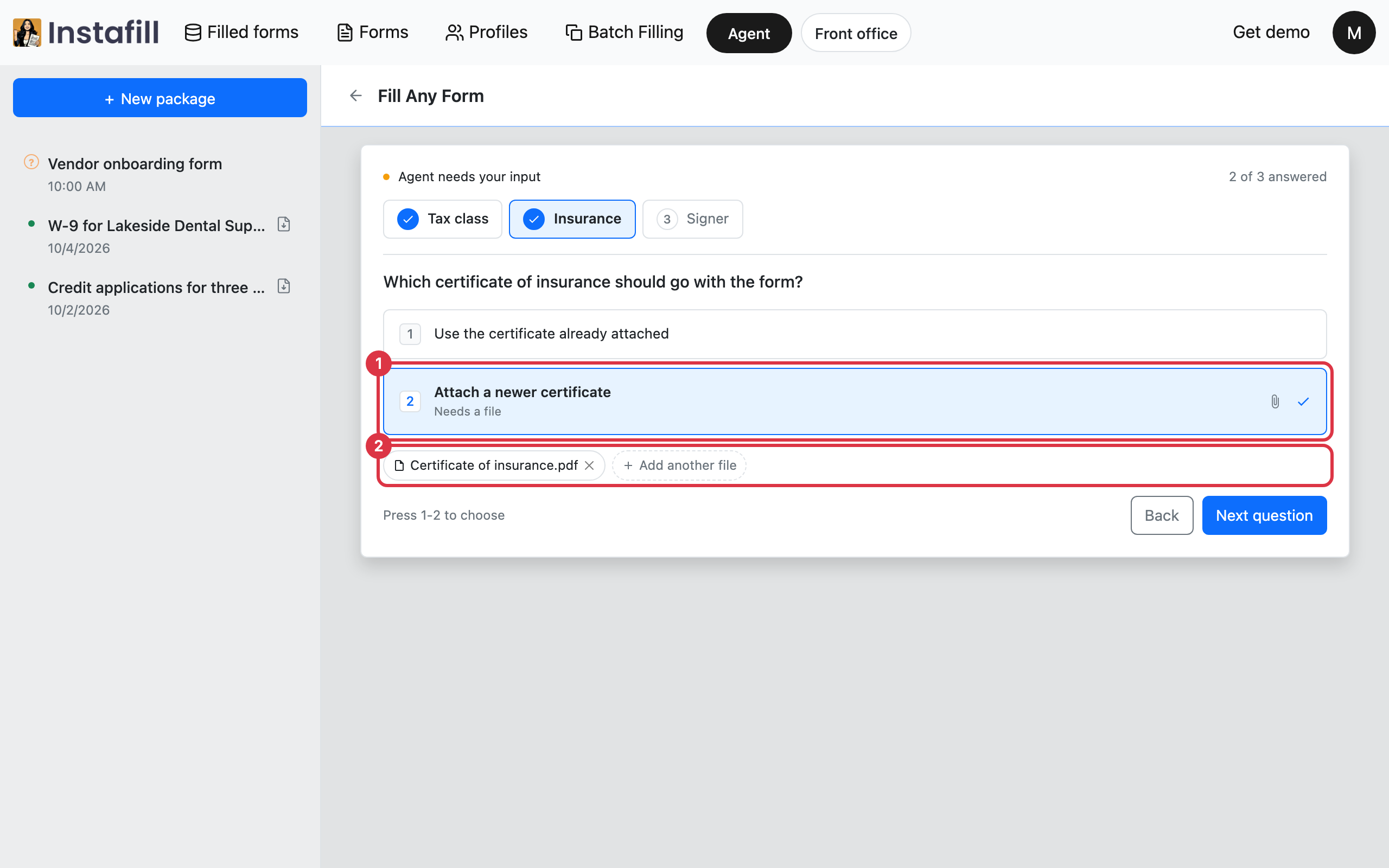Select Attach a newer certificate option
1389x868 pixels.
(855, 401)
